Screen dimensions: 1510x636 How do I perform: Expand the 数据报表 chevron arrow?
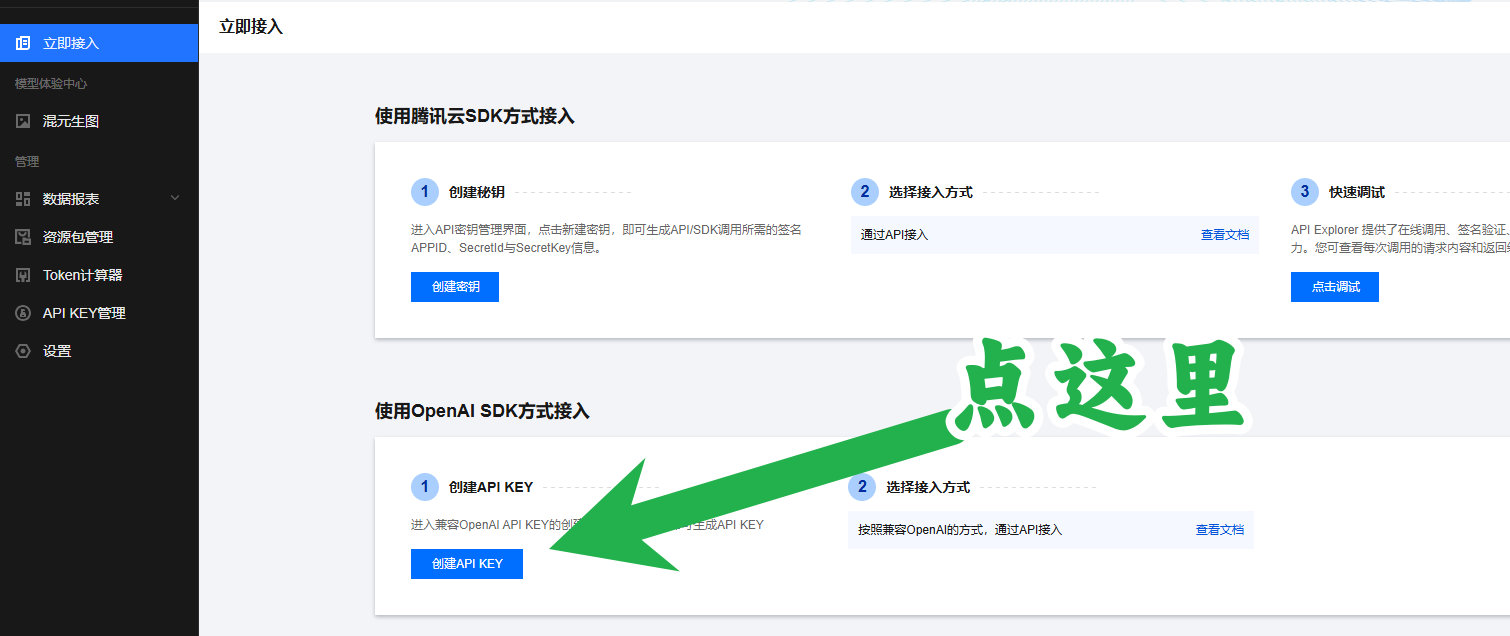pos(175,198)
